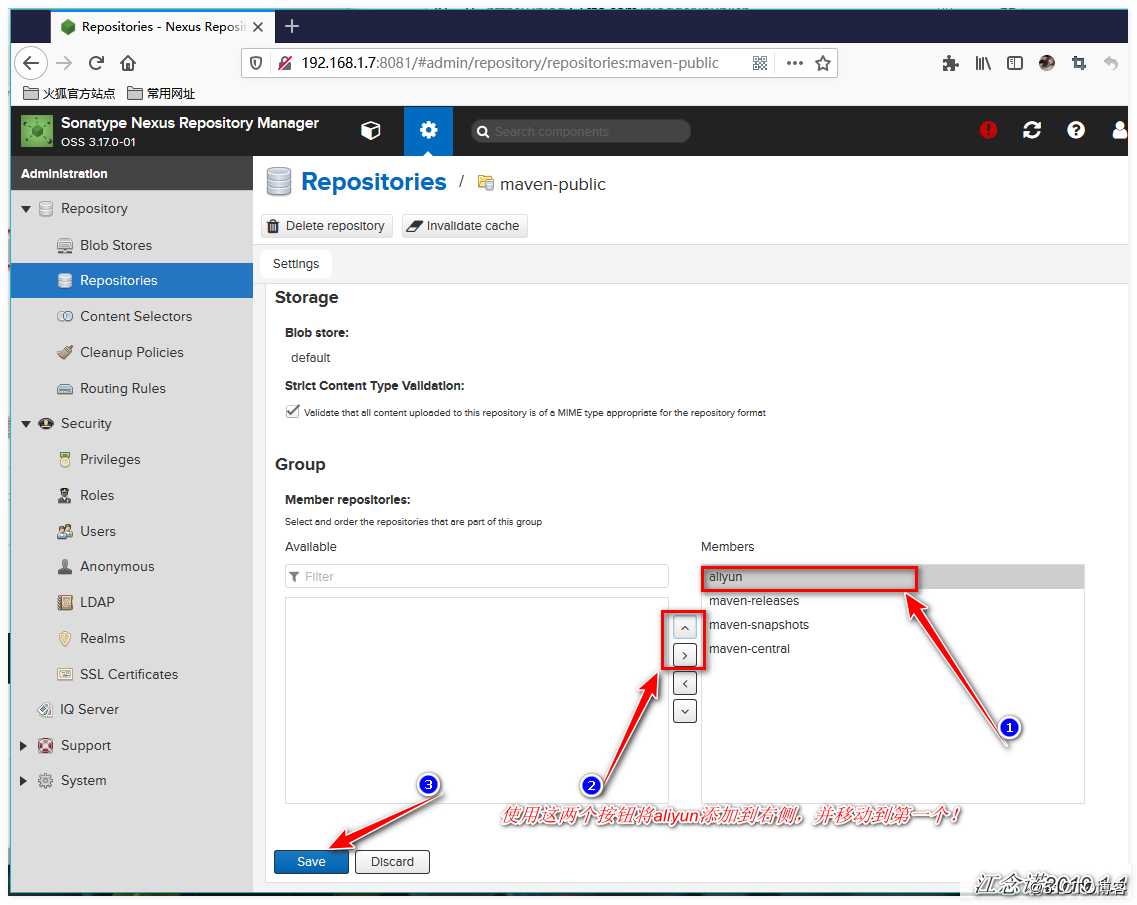Click the Delete repository button

click(x=326, y=226)
